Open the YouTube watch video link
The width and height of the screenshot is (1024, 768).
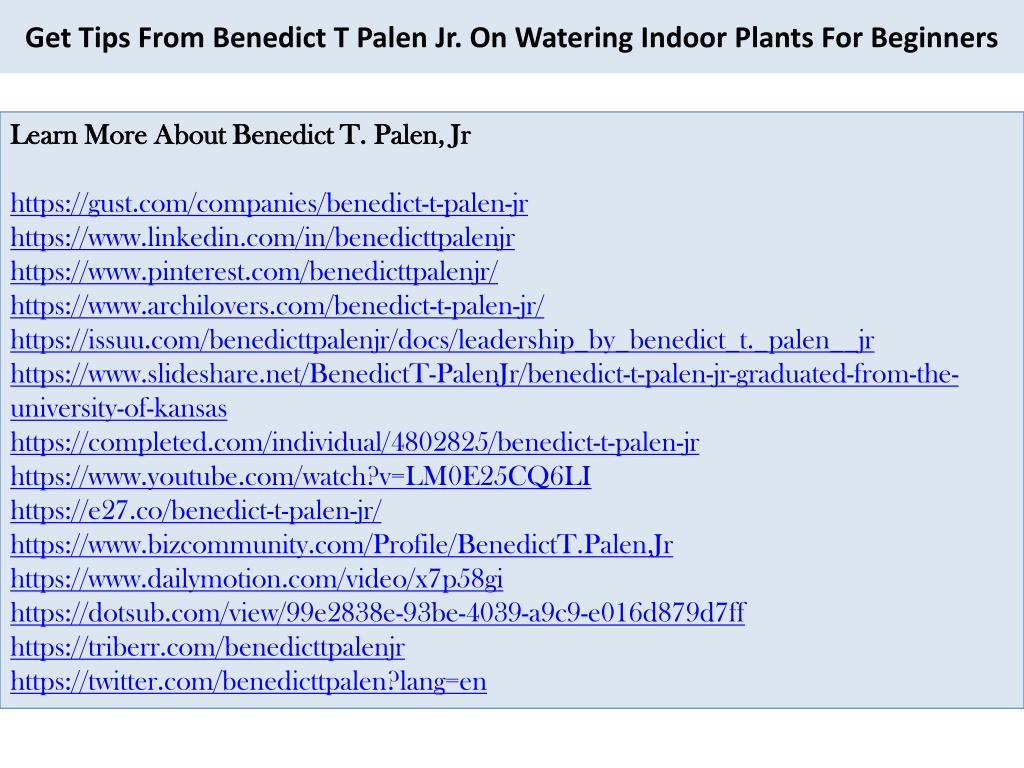click(x=300, y=477)
